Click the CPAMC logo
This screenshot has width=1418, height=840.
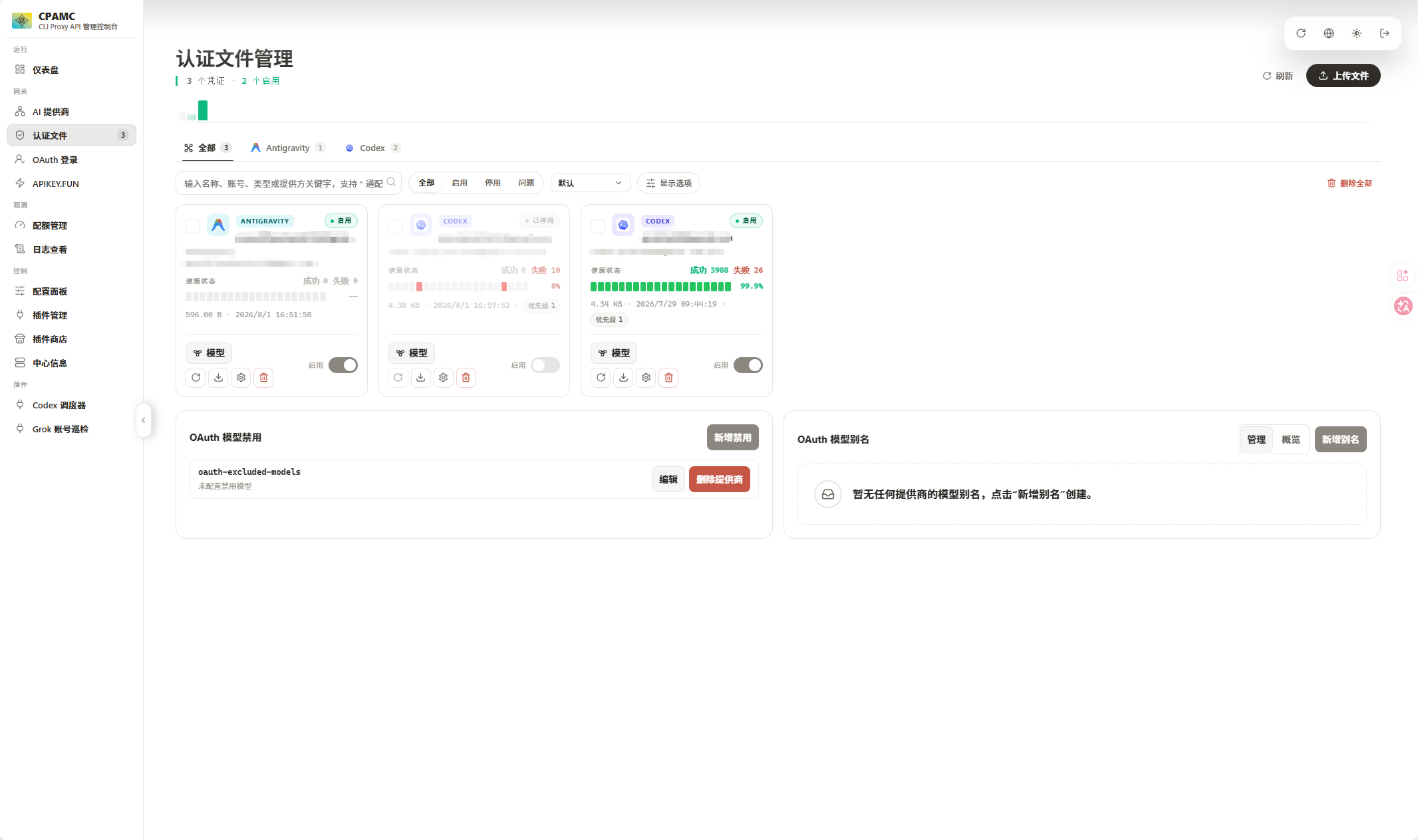pyautogui.click(x=22, y=21)
